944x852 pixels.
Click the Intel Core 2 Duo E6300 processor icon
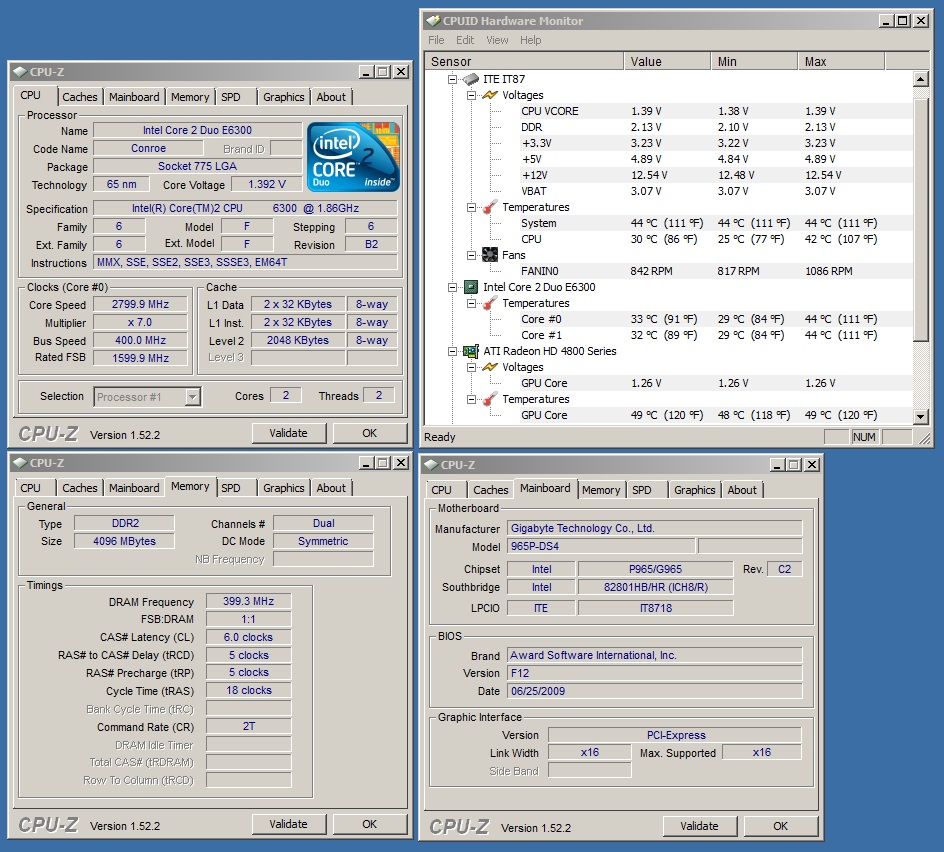coord(470,287)
